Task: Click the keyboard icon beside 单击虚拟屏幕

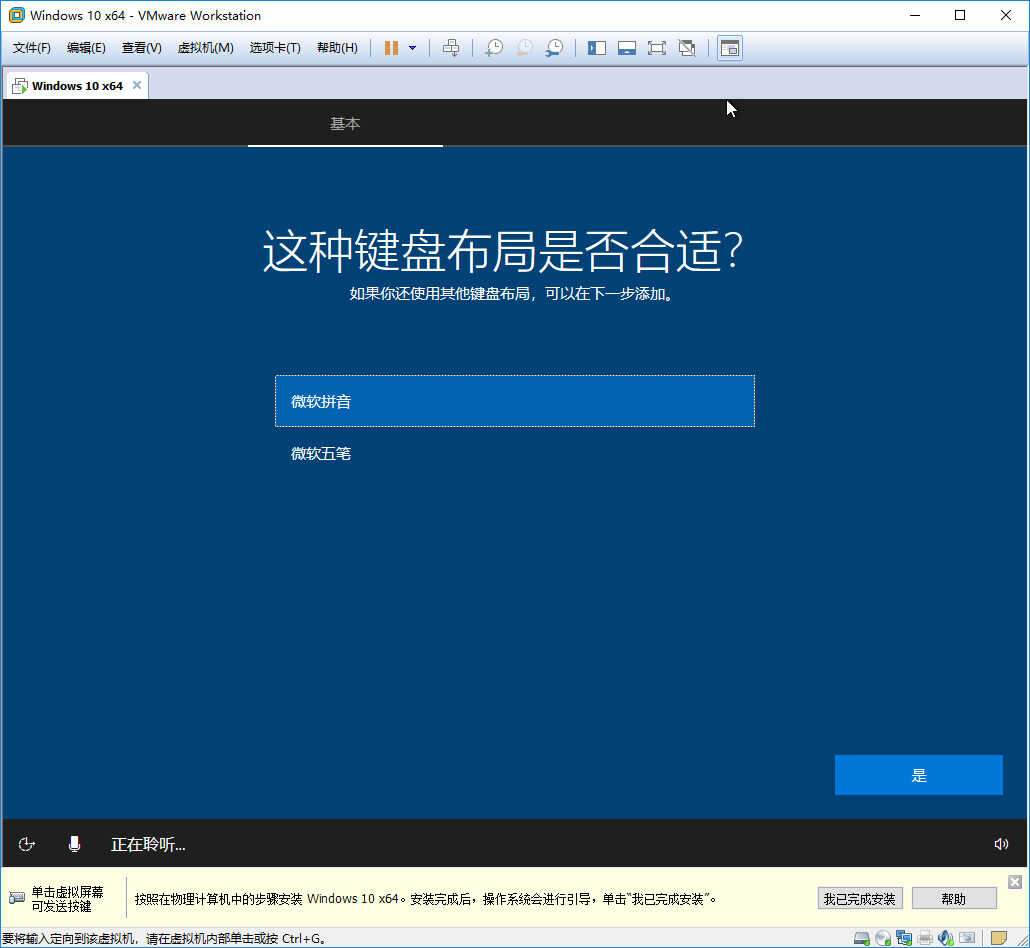Action: coord(16,897)
